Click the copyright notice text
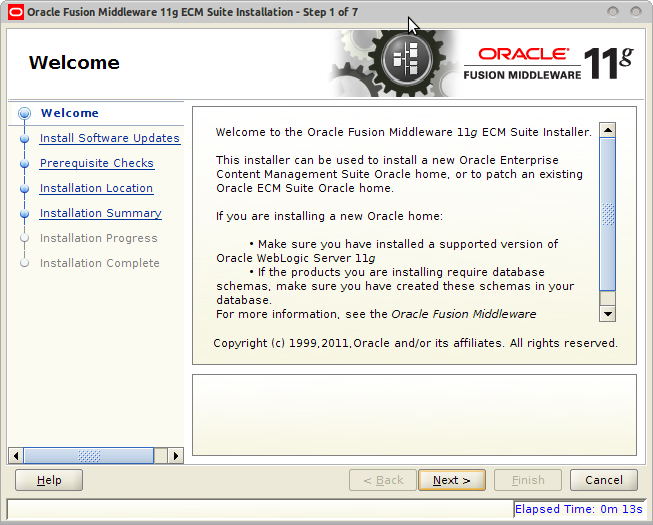Viewport: 653px width, 525px height. pos(415,343)
